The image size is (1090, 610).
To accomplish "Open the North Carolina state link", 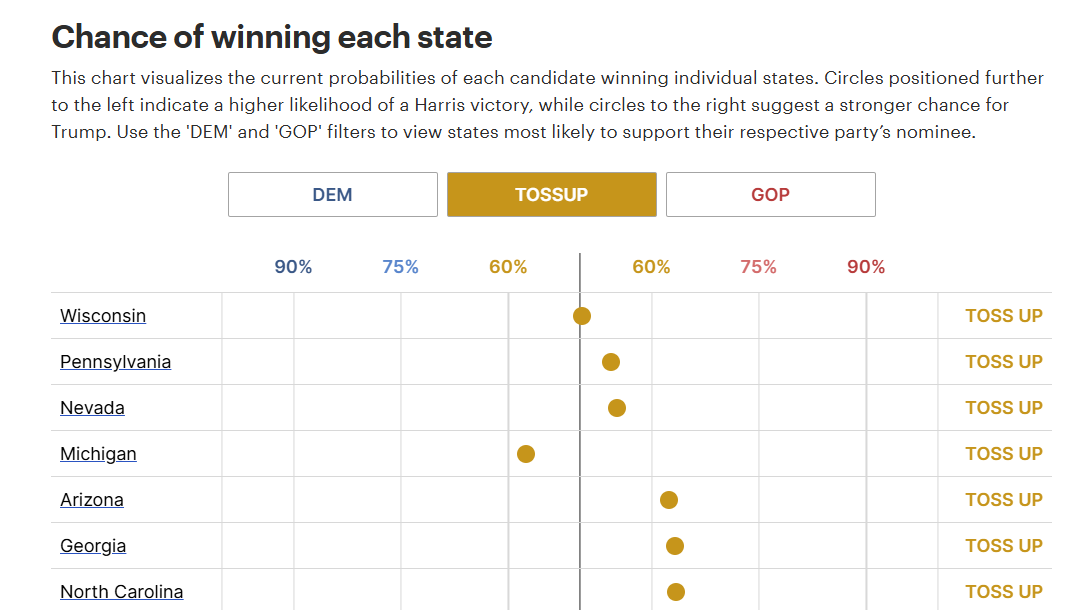I will [x=121, y=592].
